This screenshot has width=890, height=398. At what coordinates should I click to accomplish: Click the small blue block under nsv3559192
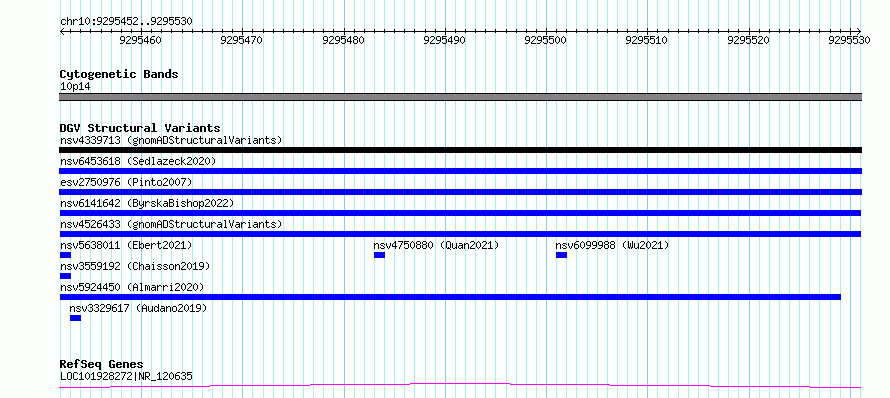point(65,276)
